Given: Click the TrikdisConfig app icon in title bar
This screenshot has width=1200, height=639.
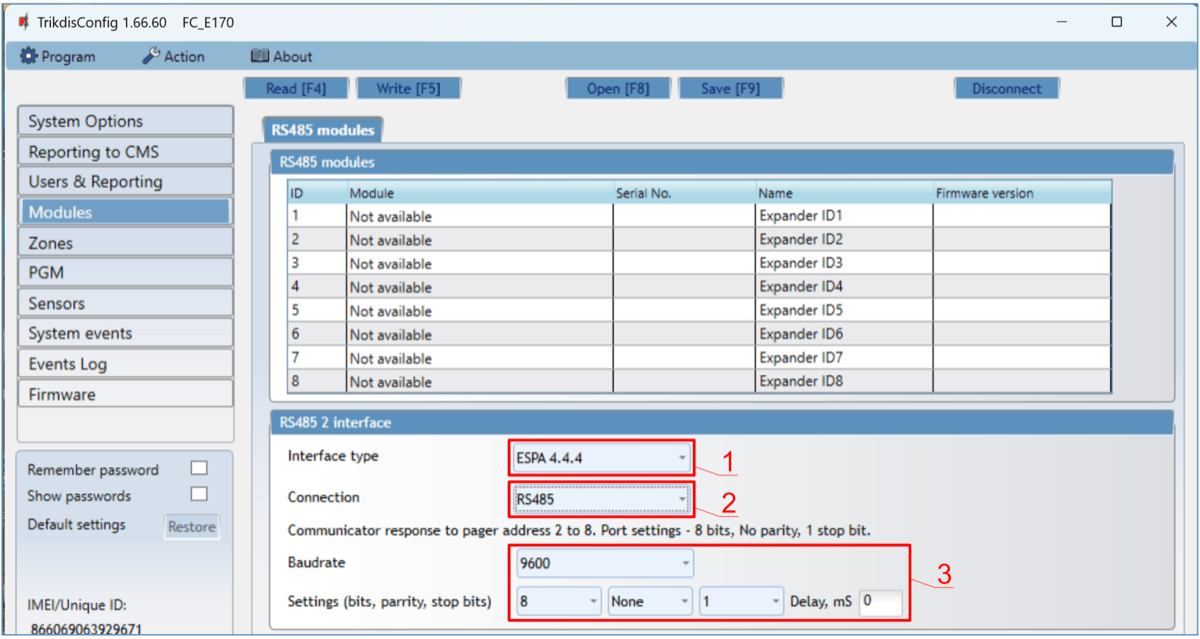Looking at the screenshot, I should 23,22.
